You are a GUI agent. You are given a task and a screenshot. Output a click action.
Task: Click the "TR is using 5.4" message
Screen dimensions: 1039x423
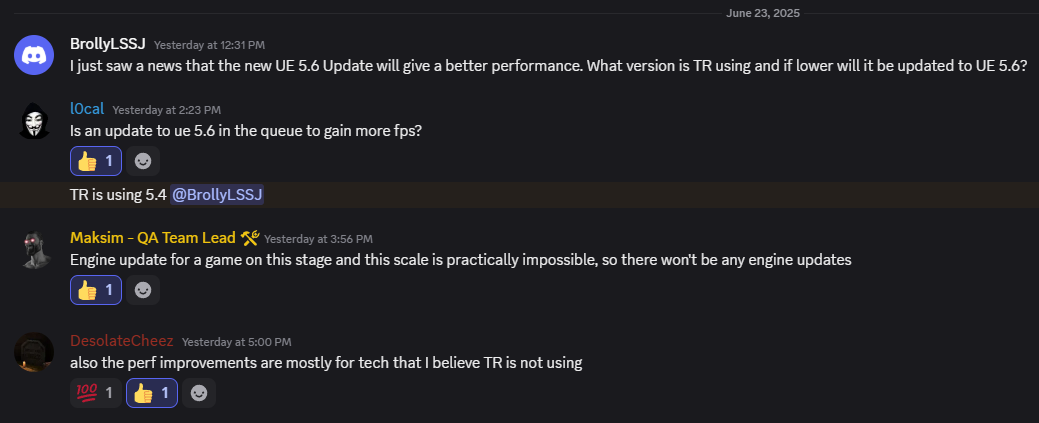click(117, 195)
